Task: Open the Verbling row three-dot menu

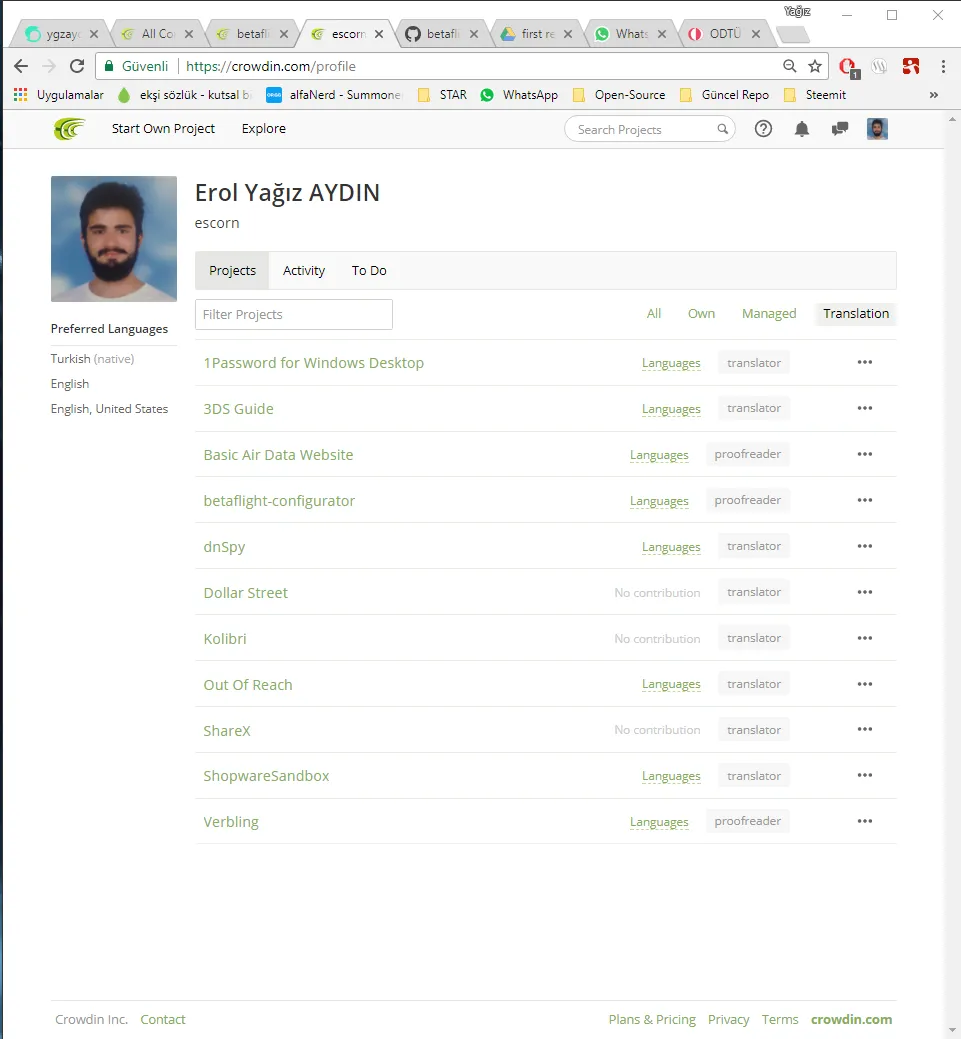Action: 865,821
